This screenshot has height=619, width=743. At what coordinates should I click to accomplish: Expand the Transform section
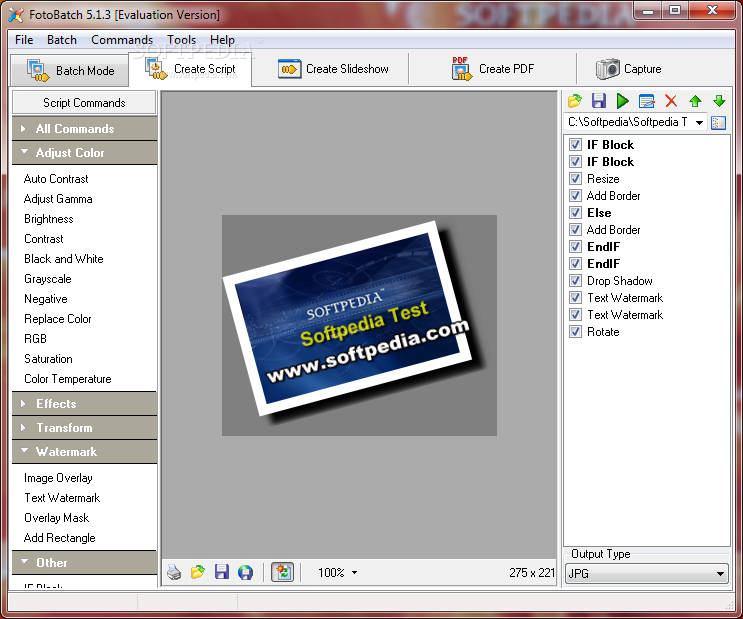pyautogui.click(x=84, y=428)
